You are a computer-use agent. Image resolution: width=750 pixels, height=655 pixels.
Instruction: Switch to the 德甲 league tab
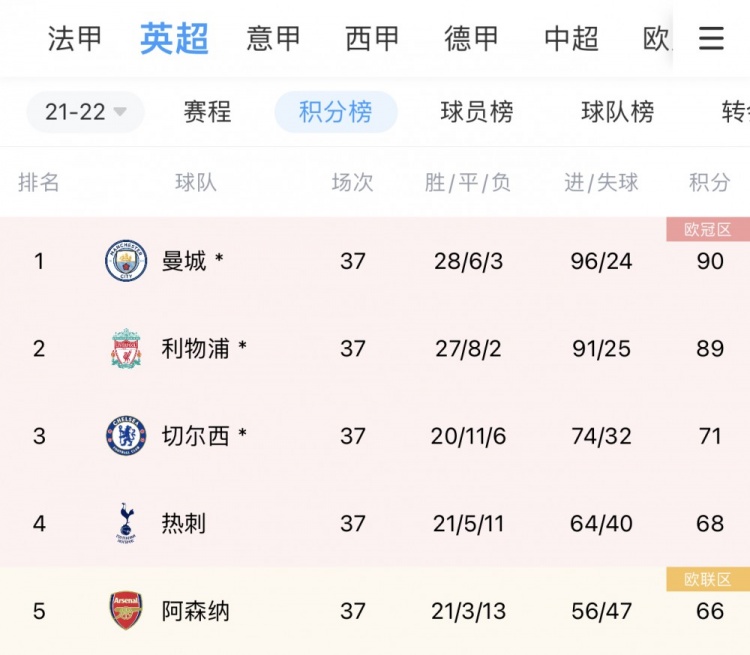pos(472,38)
